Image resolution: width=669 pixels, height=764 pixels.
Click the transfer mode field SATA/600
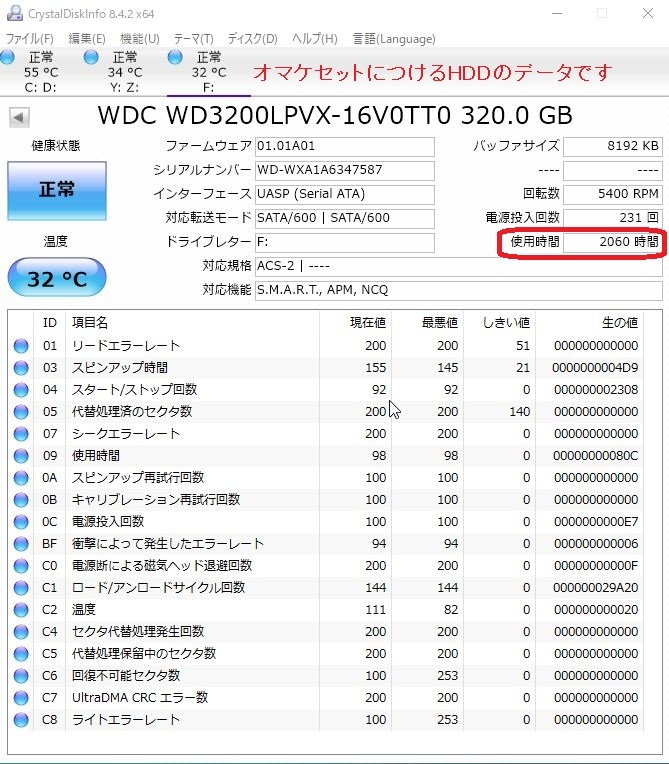(x=344, y=218)
